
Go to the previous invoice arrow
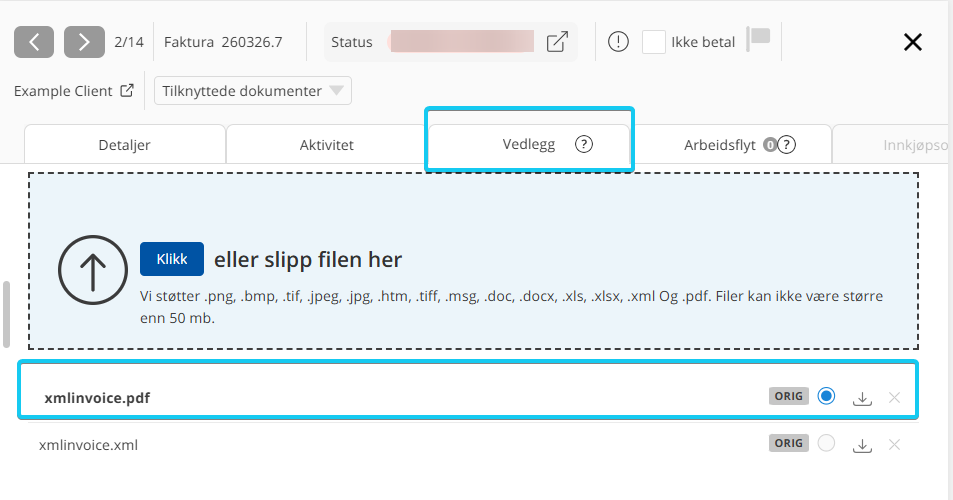(x=34, y=42)
